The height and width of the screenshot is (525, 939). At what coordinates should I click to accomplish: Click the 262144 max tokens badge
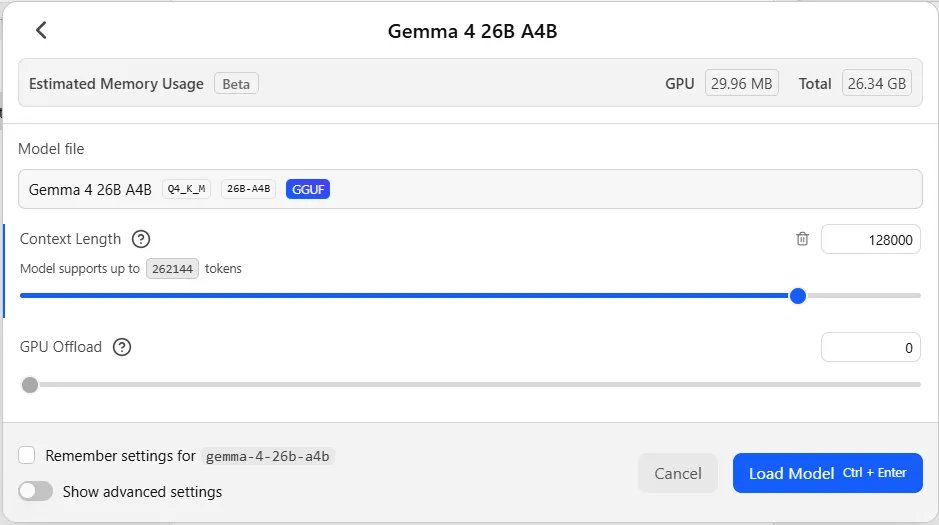[x=172, y=269]
